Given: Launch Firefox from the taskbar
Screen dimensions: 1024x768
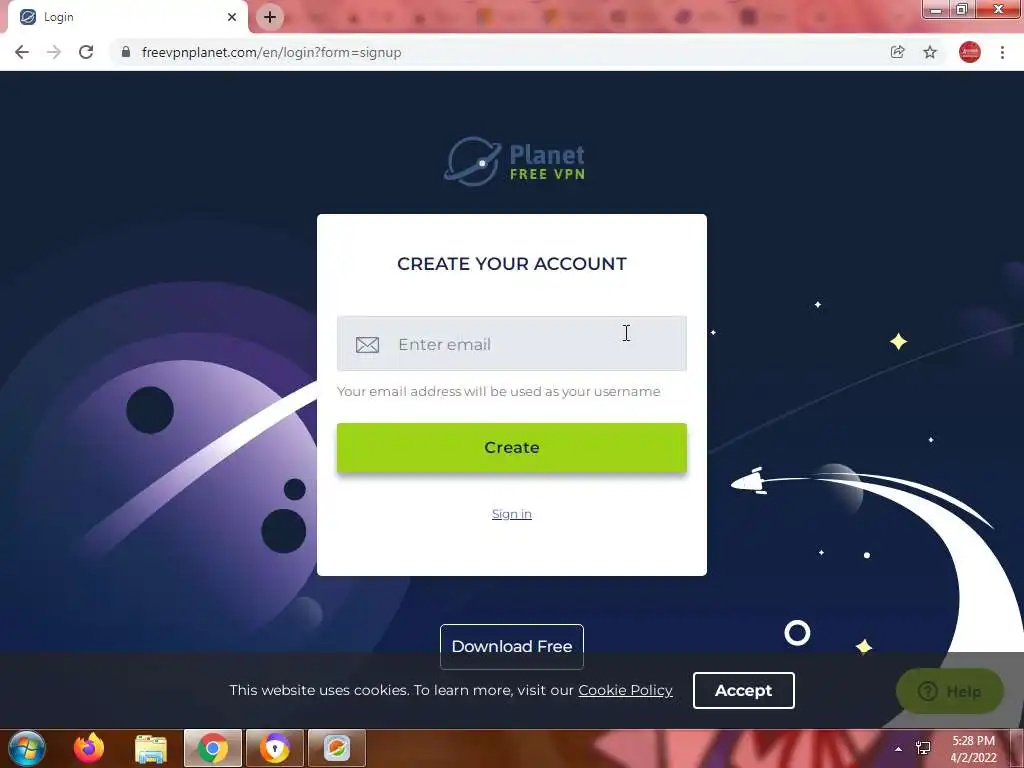Looking at the screenshot, I should [89, 748].
